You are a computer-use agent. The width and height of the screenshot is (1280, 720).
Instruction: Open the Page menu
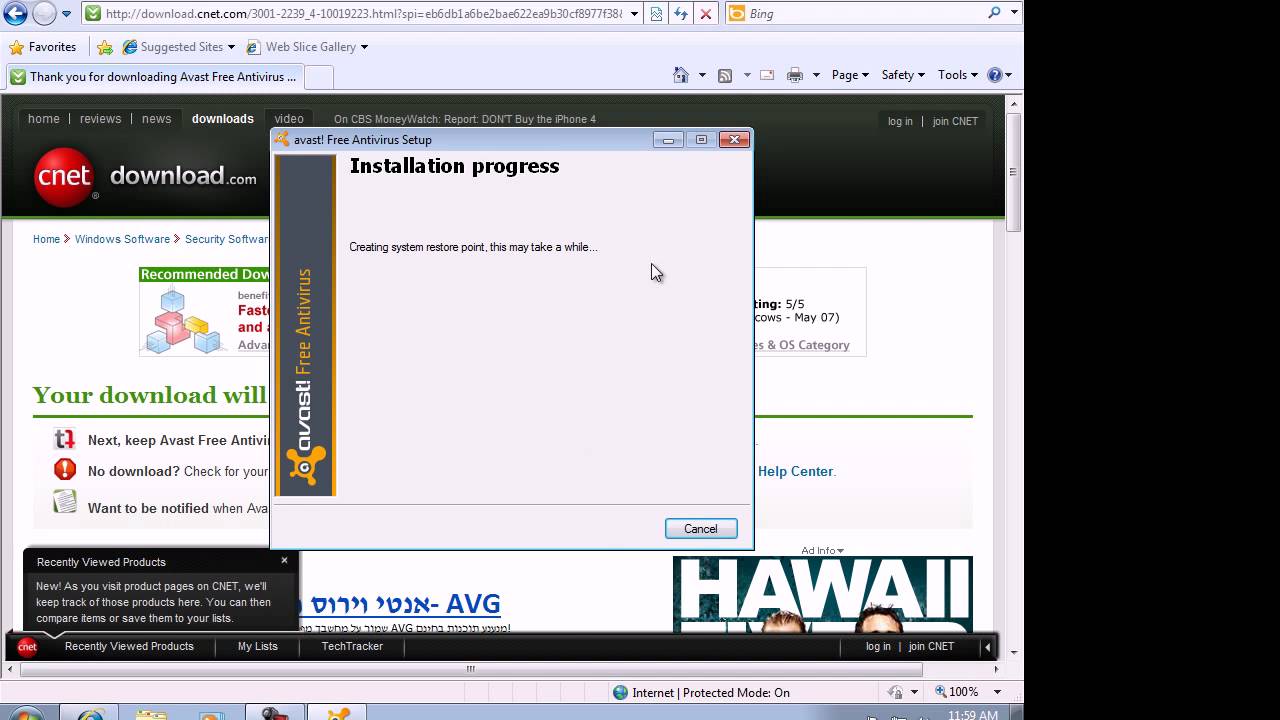point(850,75)
